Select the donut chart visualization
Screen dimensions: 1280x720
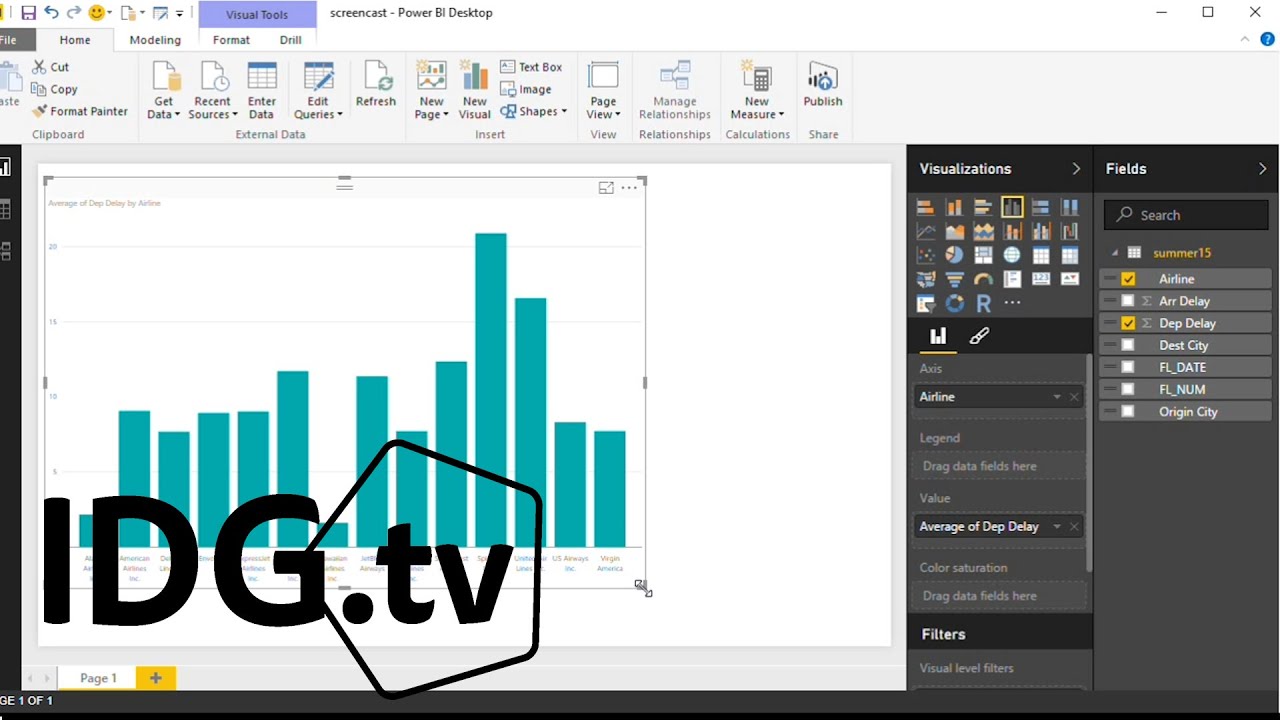point(955,303)
